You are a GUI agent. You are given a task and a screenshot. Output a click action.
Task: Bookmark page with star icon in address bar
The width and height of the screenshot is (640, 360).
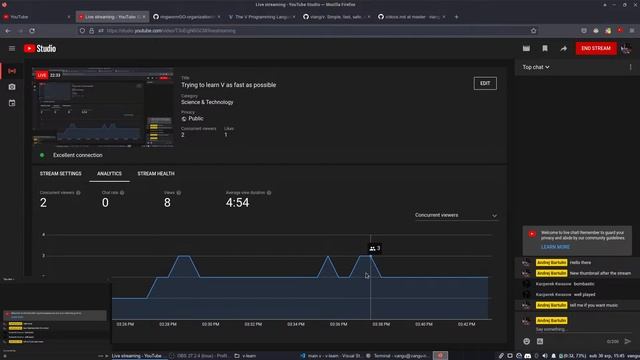click(533, 31)
